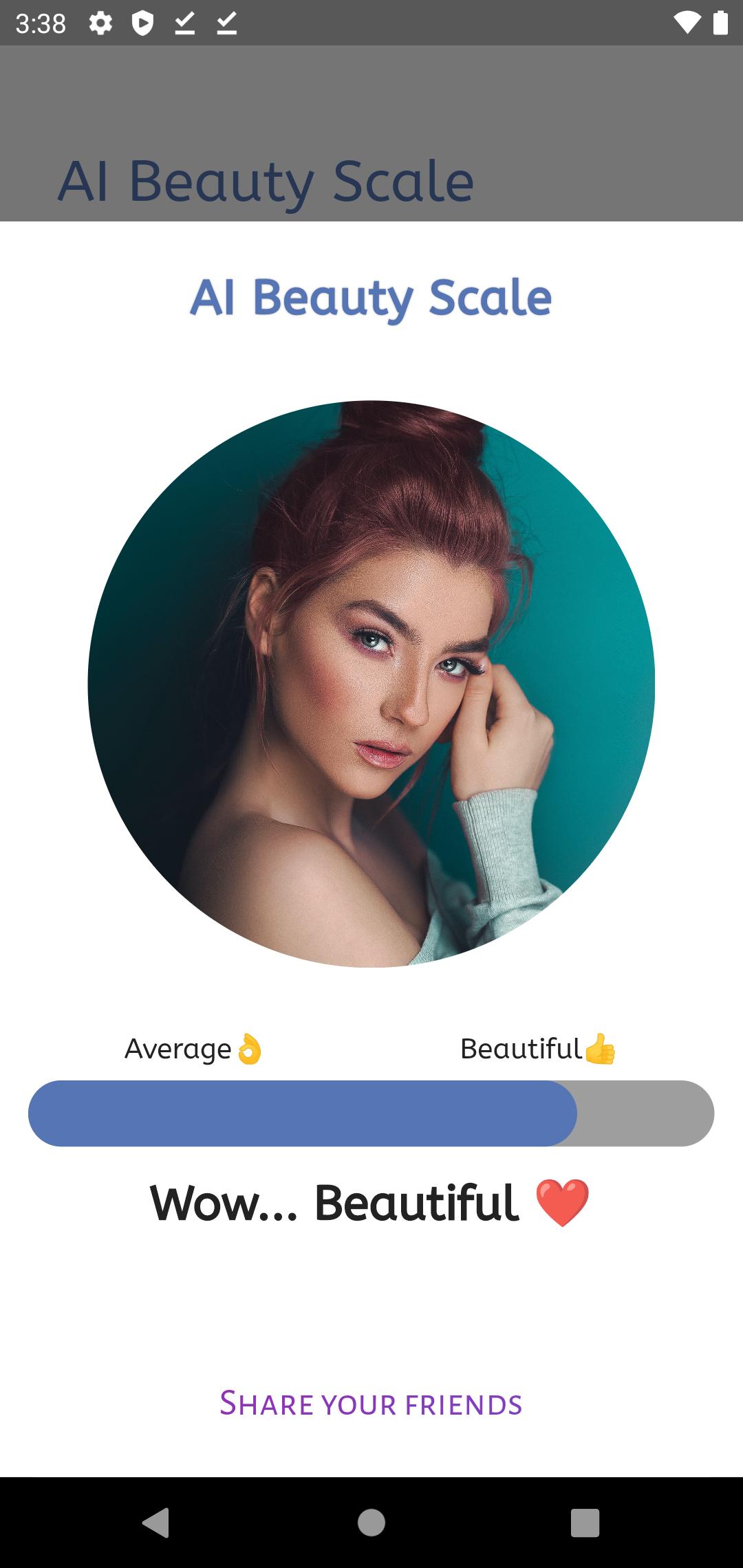Image resolution: width=743 pixels, height=1568 pixels.
Task: Click the OK hand emoji beside Average
Action: (249, 1049)
